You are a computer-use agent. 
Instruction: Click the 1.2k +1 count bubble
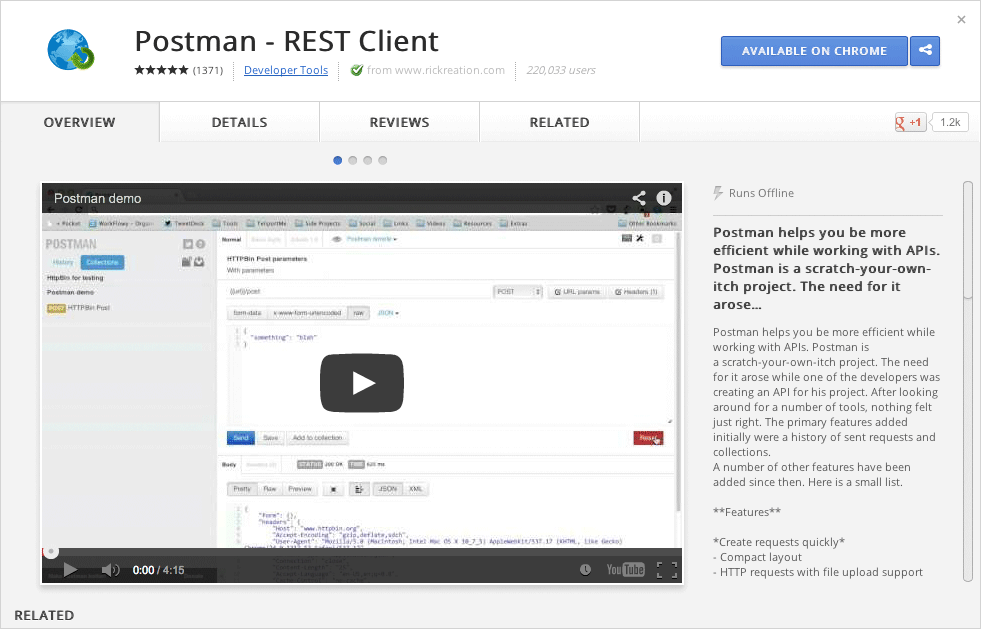coord(950,122)
